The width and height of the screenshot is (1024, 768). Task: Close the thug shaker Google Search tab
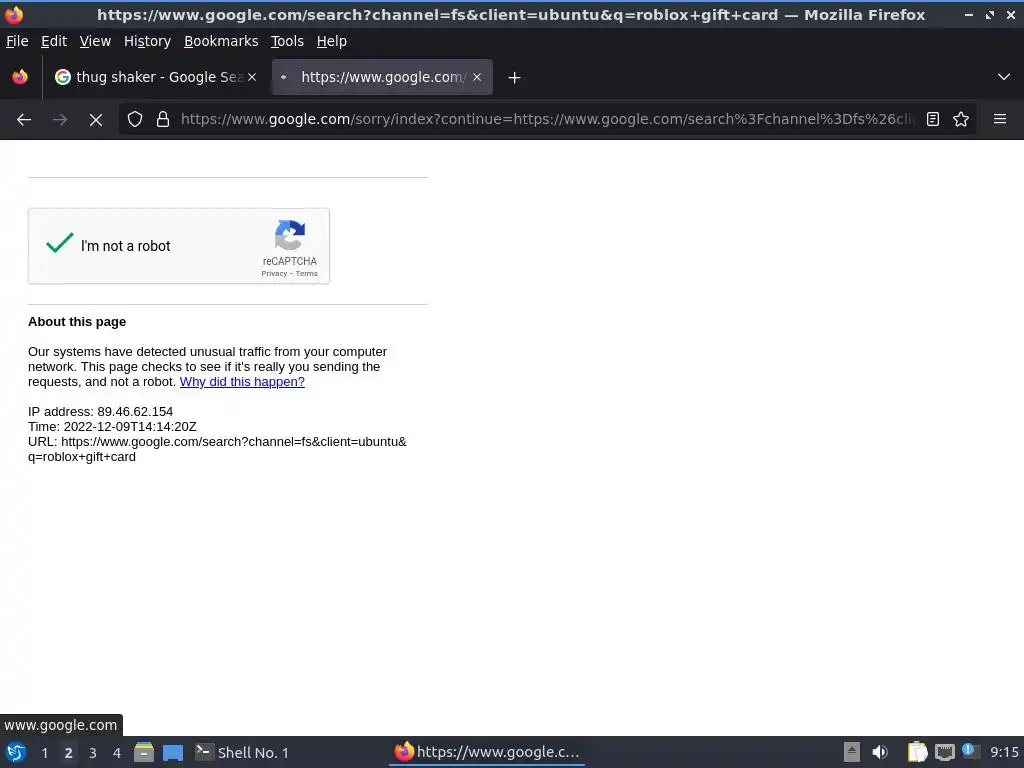(252, 77)
